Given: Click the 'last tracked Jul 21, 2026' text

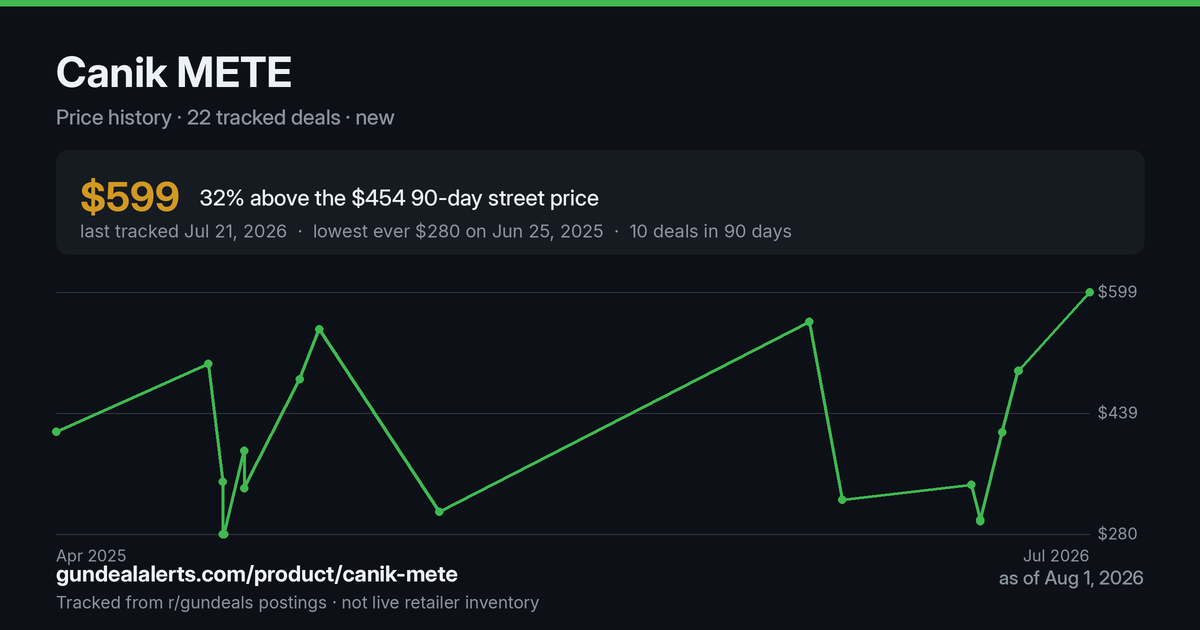Looking at the screenshot, I should 183,231.
